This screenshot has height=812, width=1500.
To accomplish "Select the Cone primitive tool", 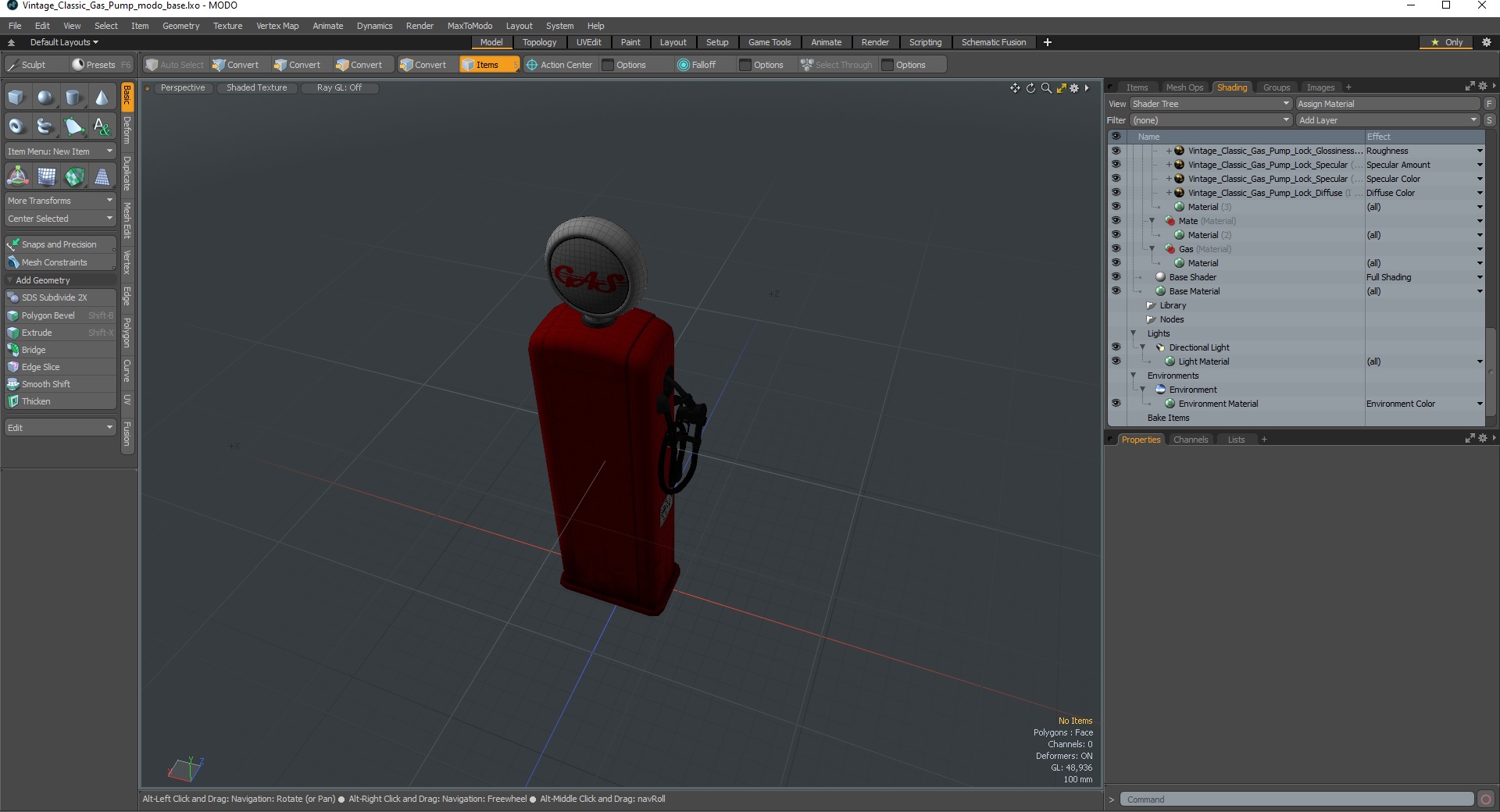I will [x=102, y=98].
